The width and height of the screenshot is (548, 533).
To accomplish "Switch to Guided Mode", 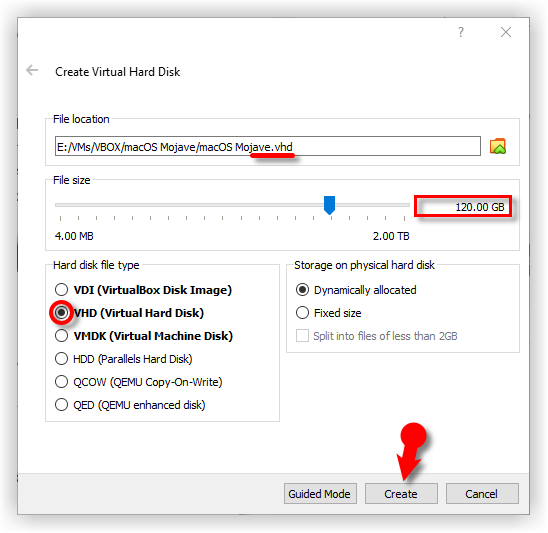I will (x=320, y=494).
